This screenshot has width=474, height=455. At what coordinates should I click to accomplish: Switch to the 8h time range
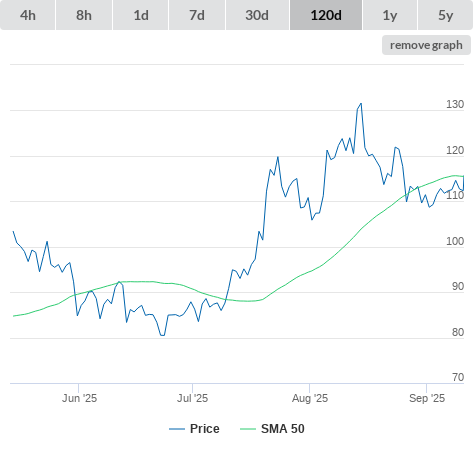click(x=84, y=15)
